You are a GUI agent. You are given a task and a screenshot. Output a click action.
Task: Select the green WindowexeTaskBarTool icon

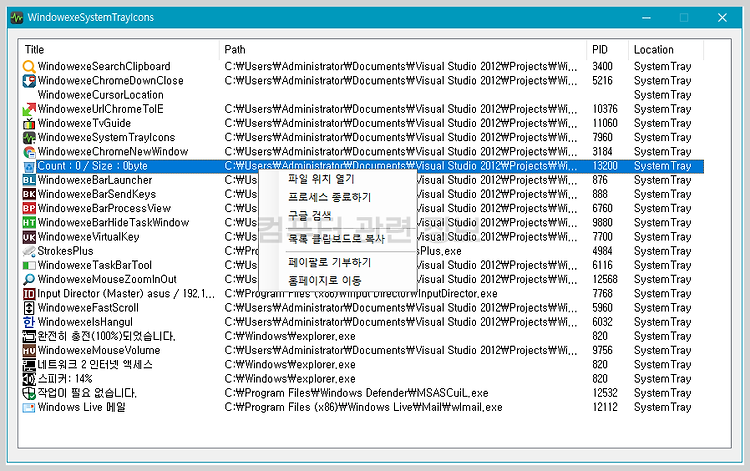[29, 265]
